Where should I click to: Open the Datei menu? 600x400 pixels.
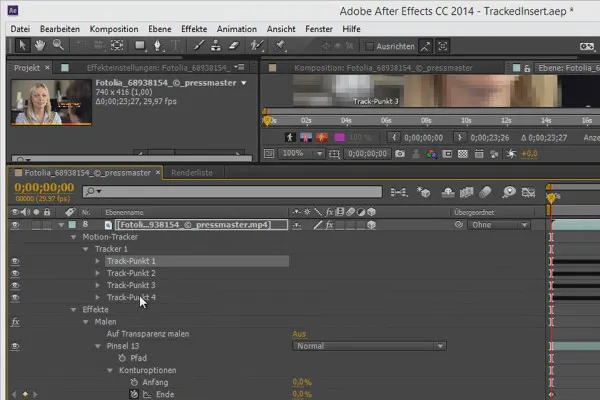[x=20, y=29]
